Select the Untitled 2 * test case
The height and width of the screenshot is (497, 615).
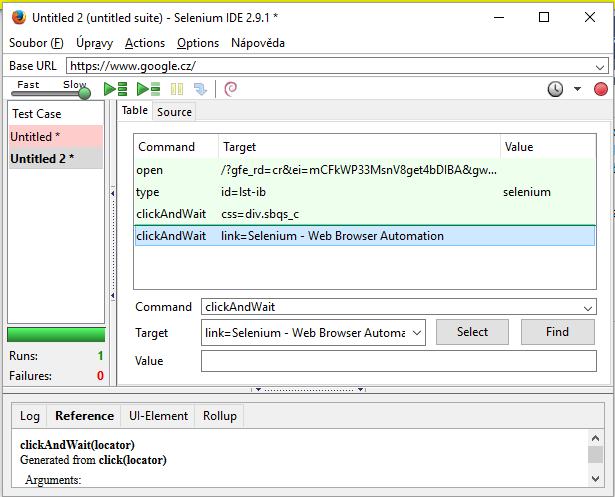coord(56,158)
